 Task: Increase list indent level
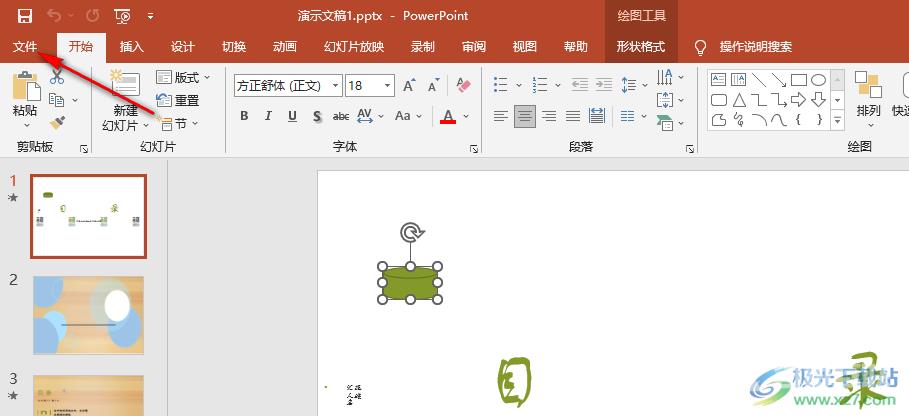[604, 85]
